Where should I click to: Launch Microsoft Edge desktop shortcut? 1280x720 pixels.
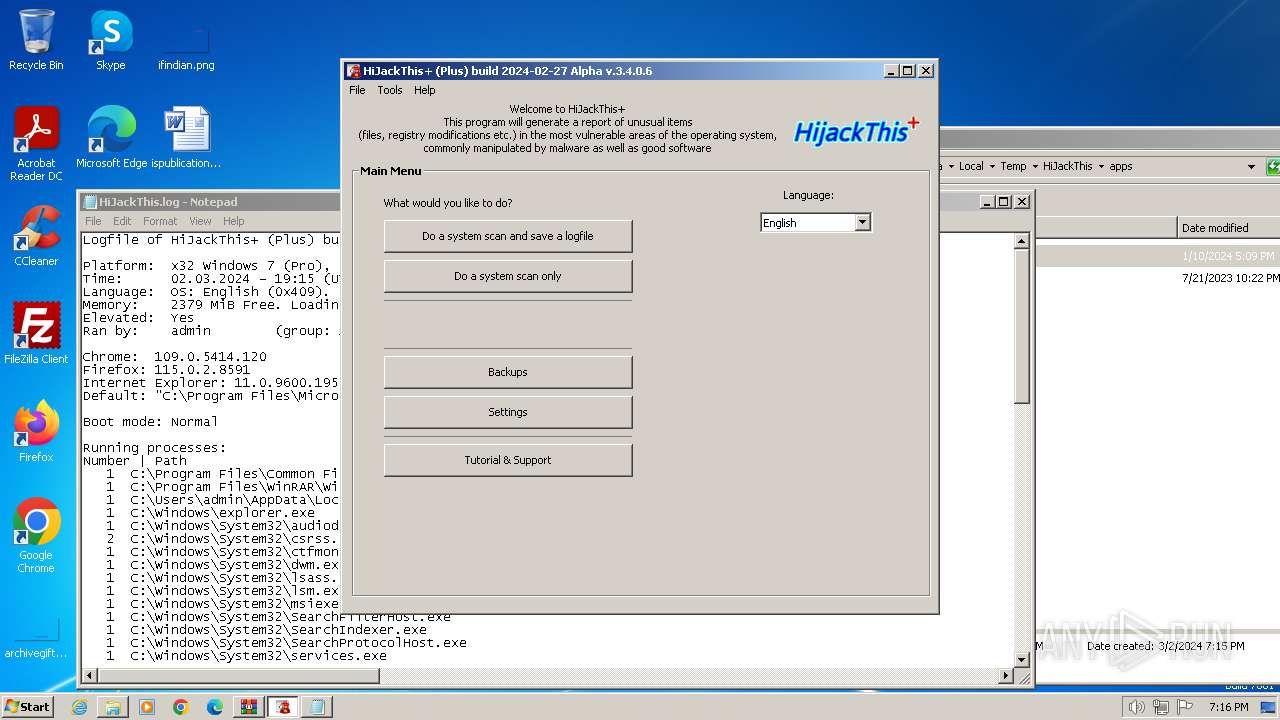[111, 138]
